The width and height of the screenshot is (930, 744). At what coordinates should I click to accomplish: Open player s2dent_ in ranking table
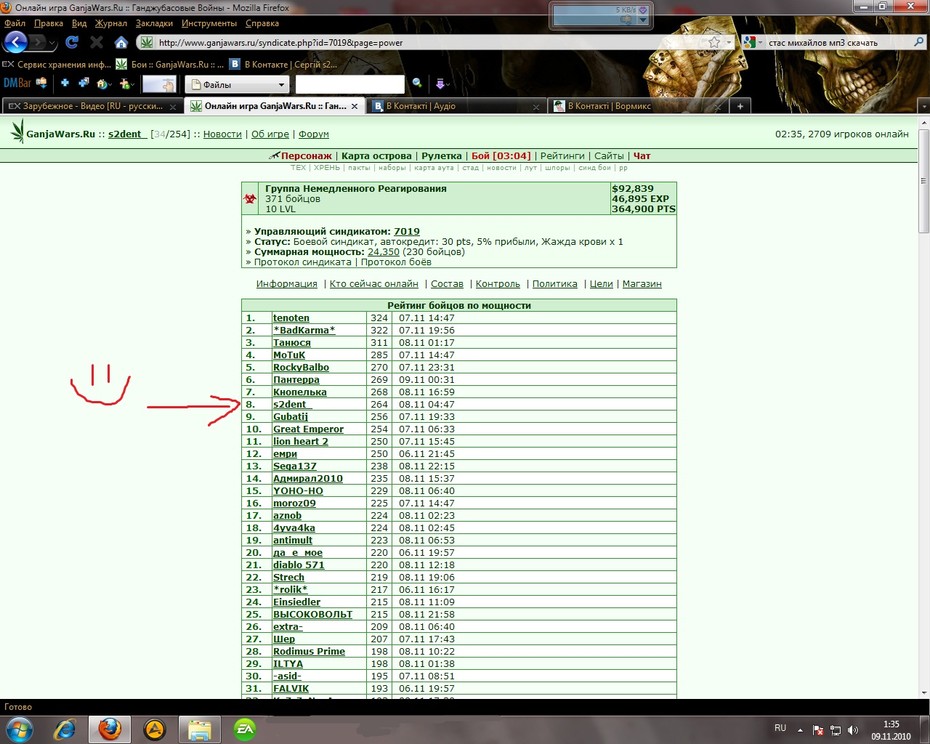tap(292, 405)
